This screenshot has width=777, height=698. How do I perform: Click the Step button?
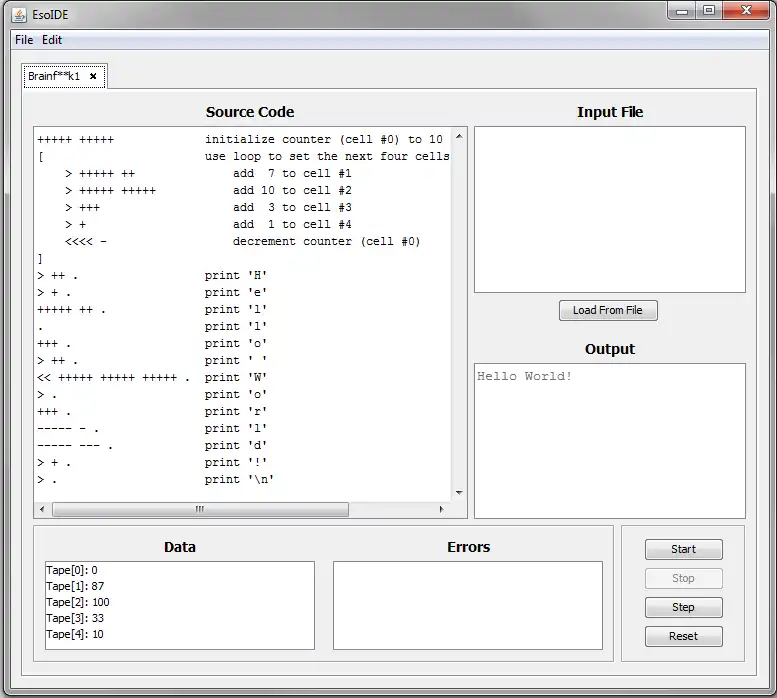pos(683,607)
